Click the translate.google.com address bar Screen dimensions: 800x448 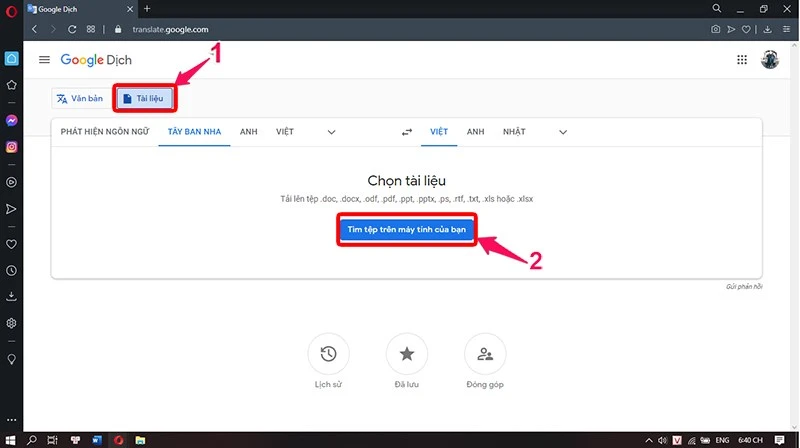point(170,30)
